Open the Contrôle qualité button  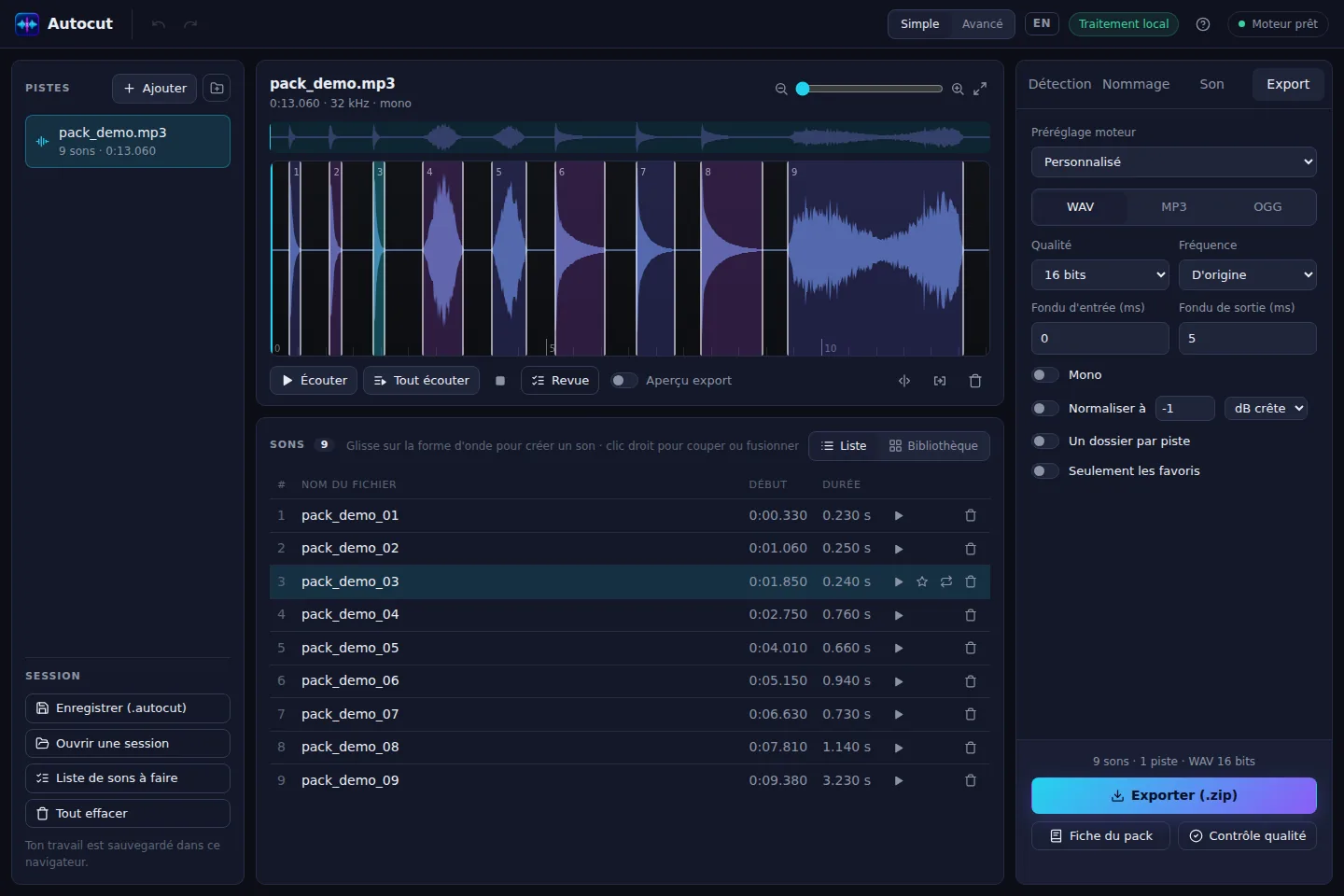pos(1247,836)
